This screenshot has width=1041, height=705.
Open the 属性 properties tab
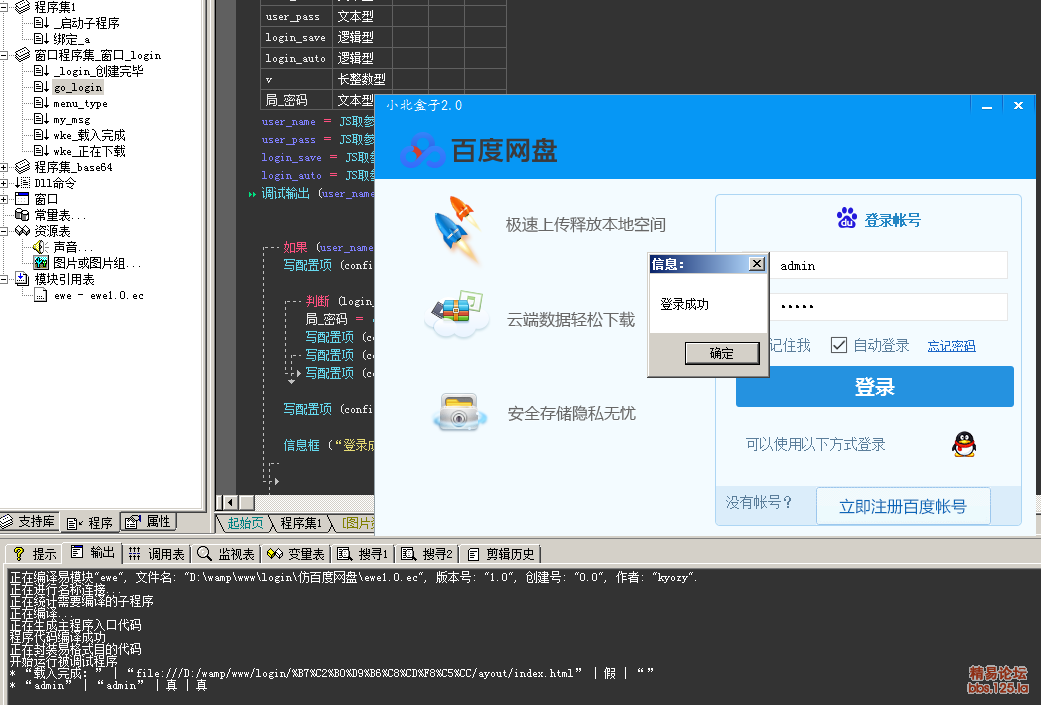pos(149,522)
